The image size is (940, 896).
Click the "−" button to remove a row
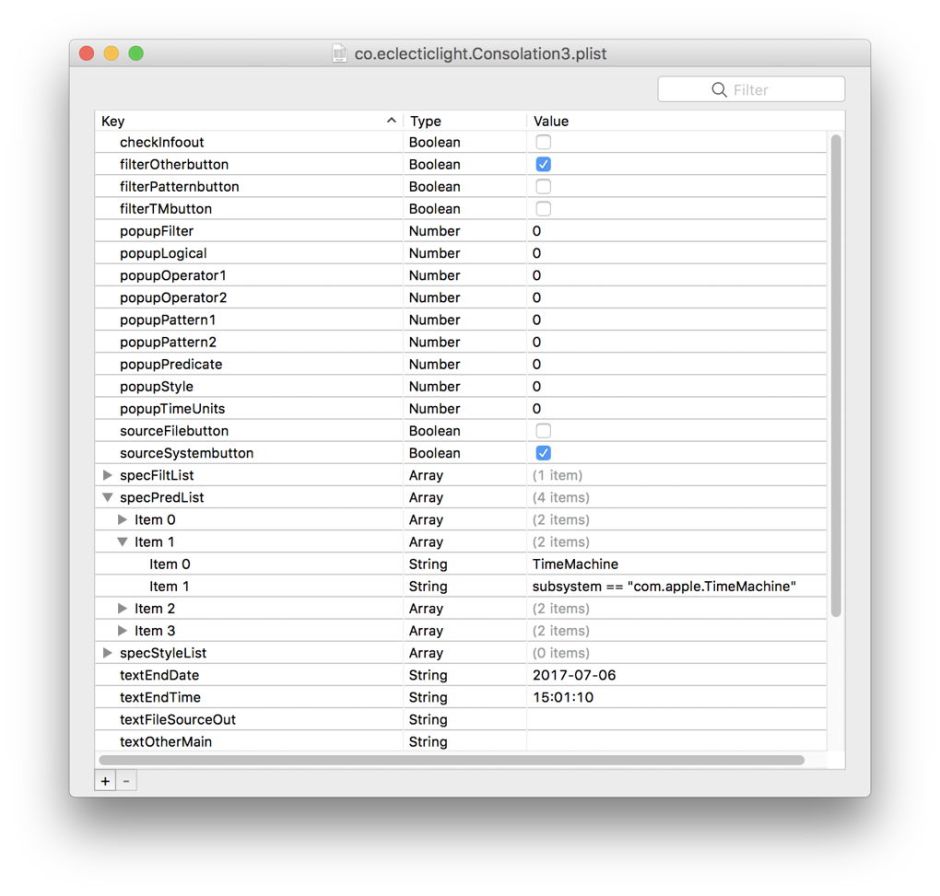point(124,781)
